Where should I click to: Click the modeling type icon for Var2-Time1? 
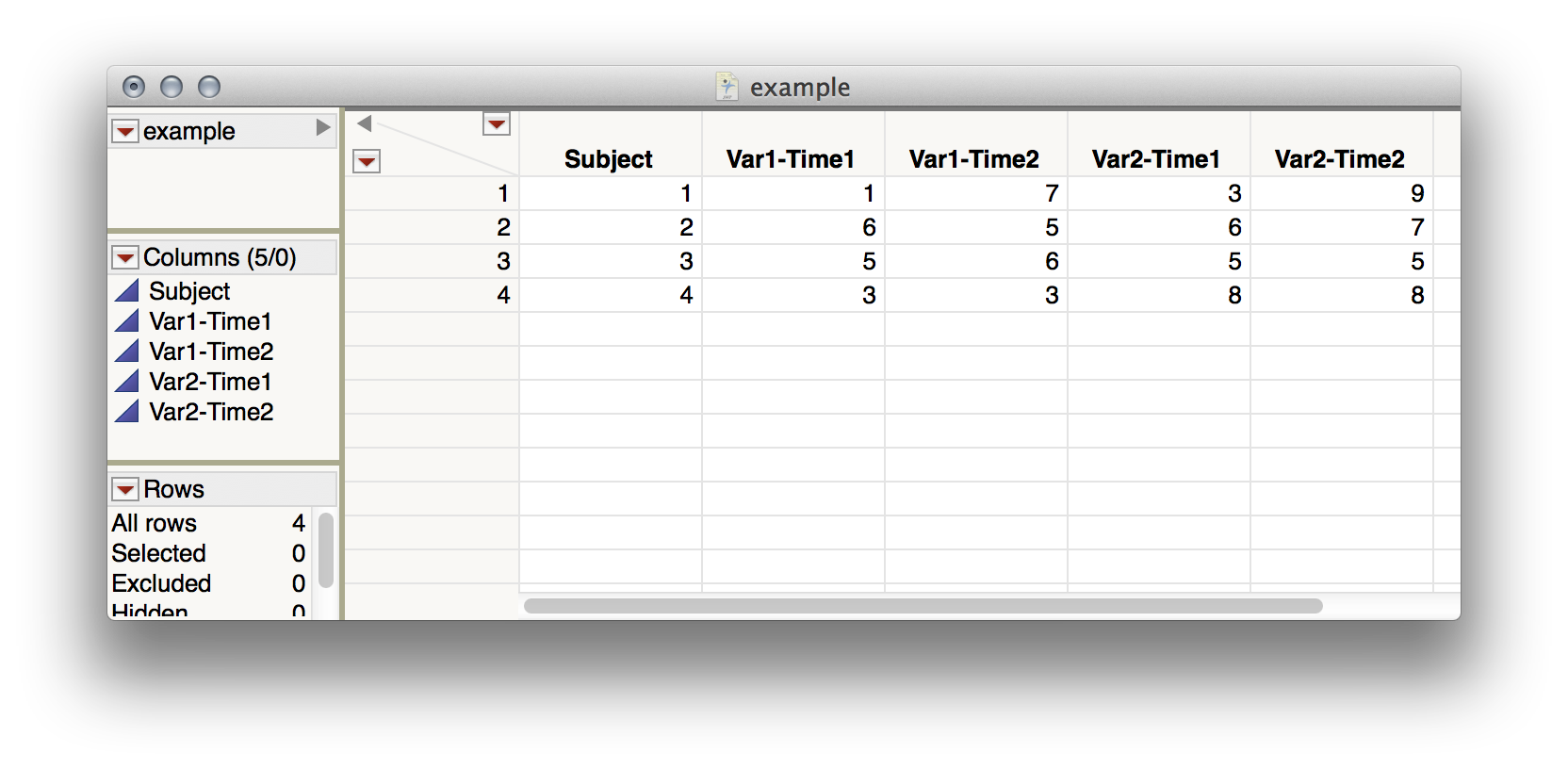coord(127,381)
